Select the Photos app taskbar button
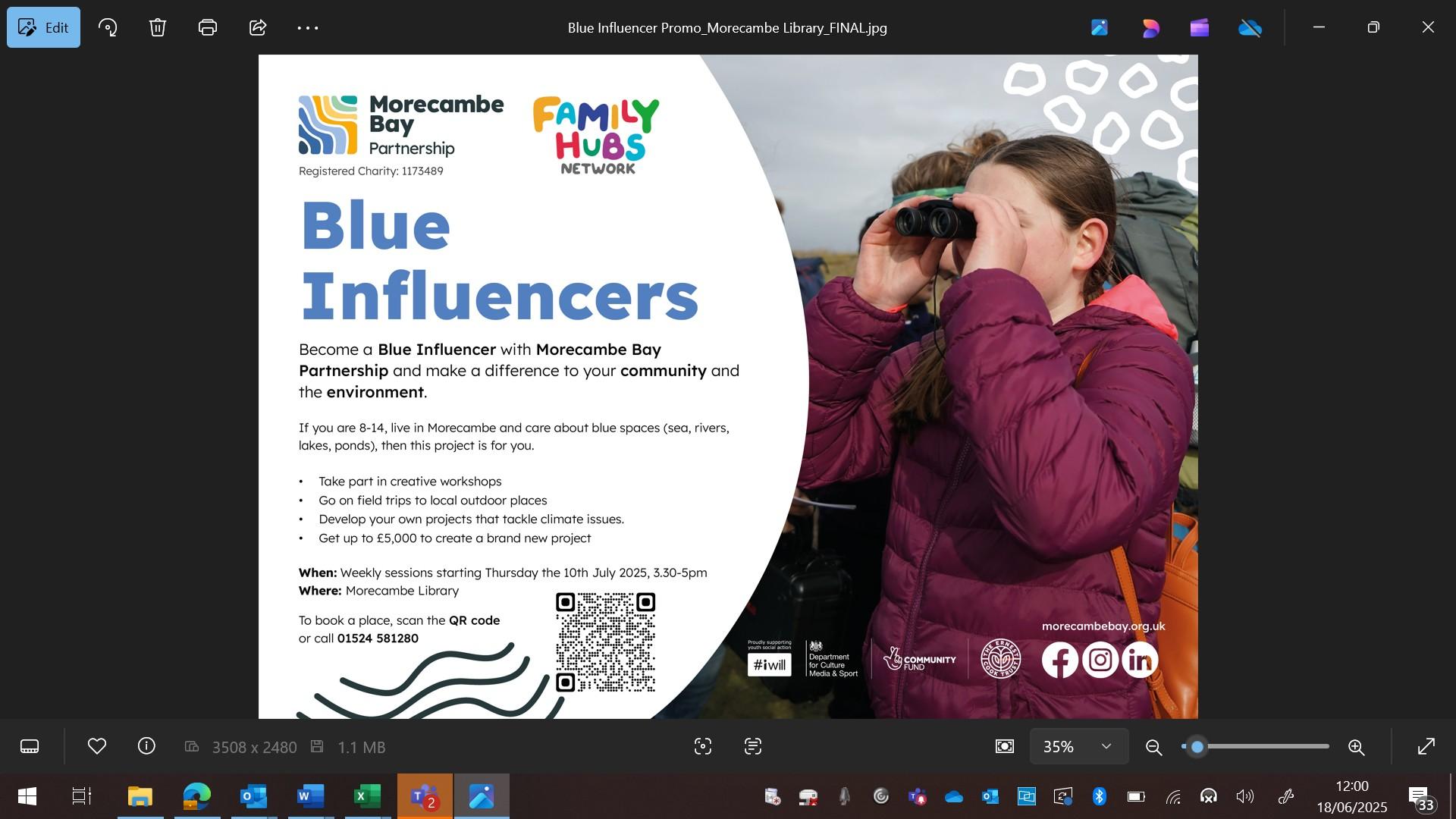 [x=482, y=796]
